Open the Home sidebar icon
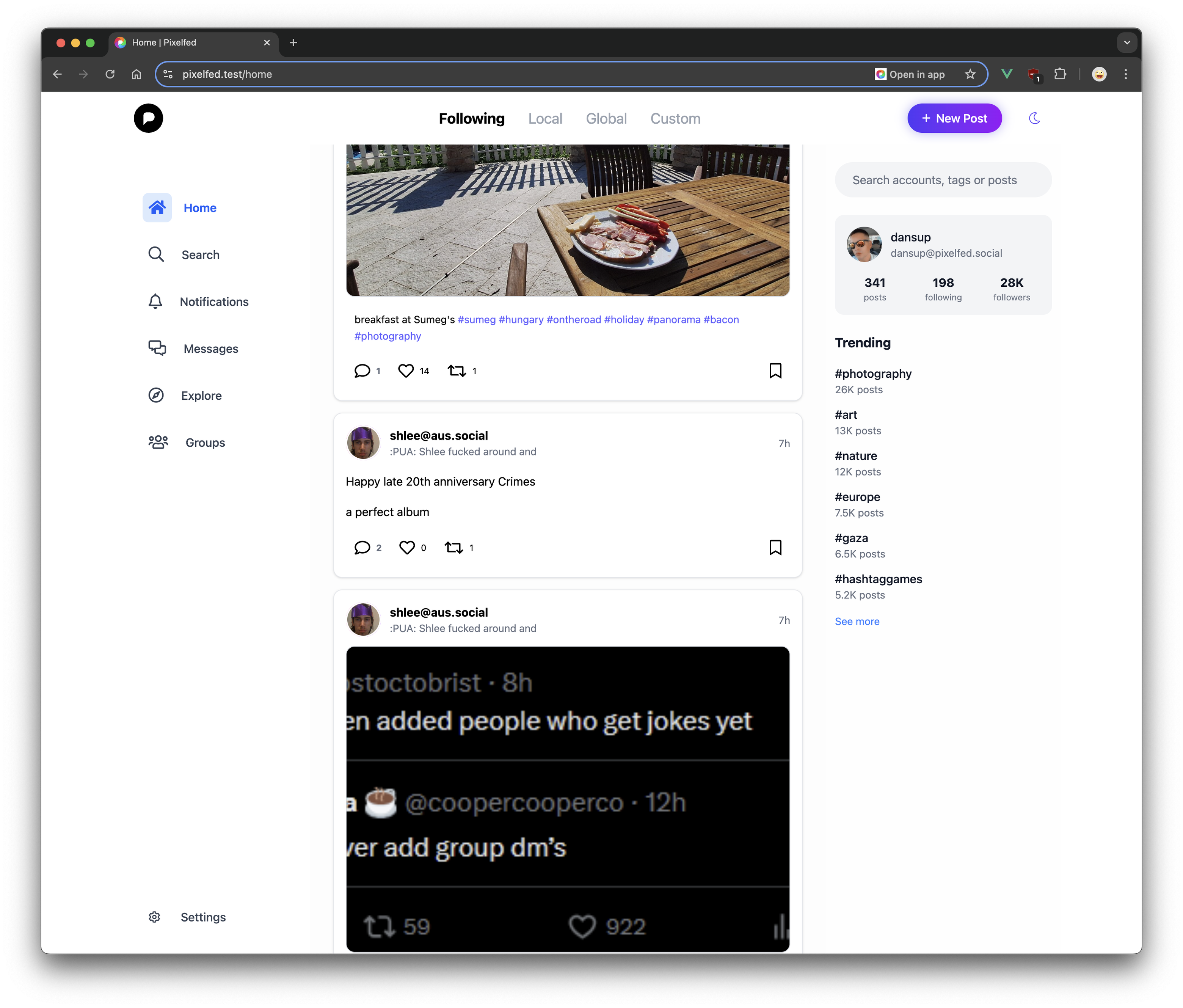Image resolution: width=1183 pixels, height=1008 pixels. pos(157,207)
